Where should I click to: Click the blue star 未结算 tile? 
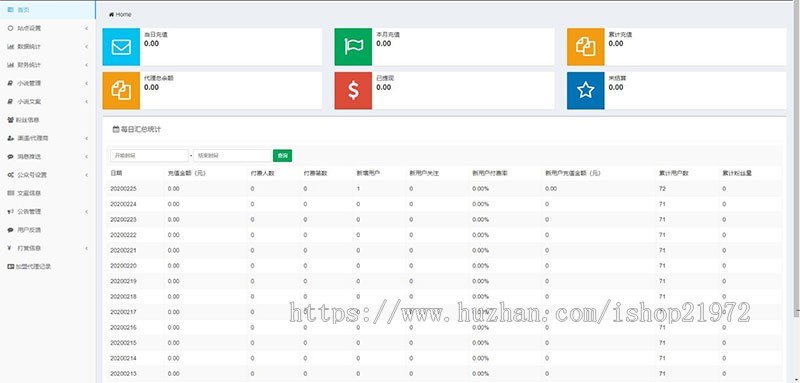click(586, 91)
